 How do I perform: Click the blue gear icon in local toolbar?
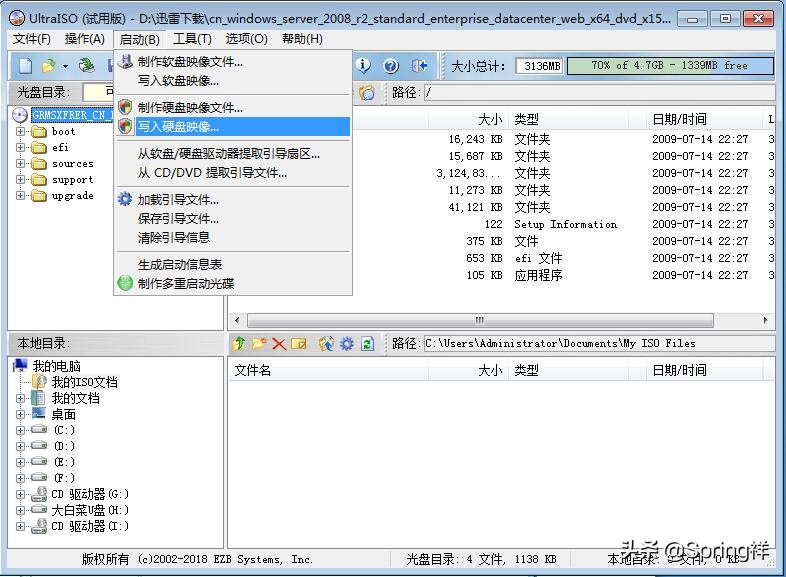tap(347, 343)
